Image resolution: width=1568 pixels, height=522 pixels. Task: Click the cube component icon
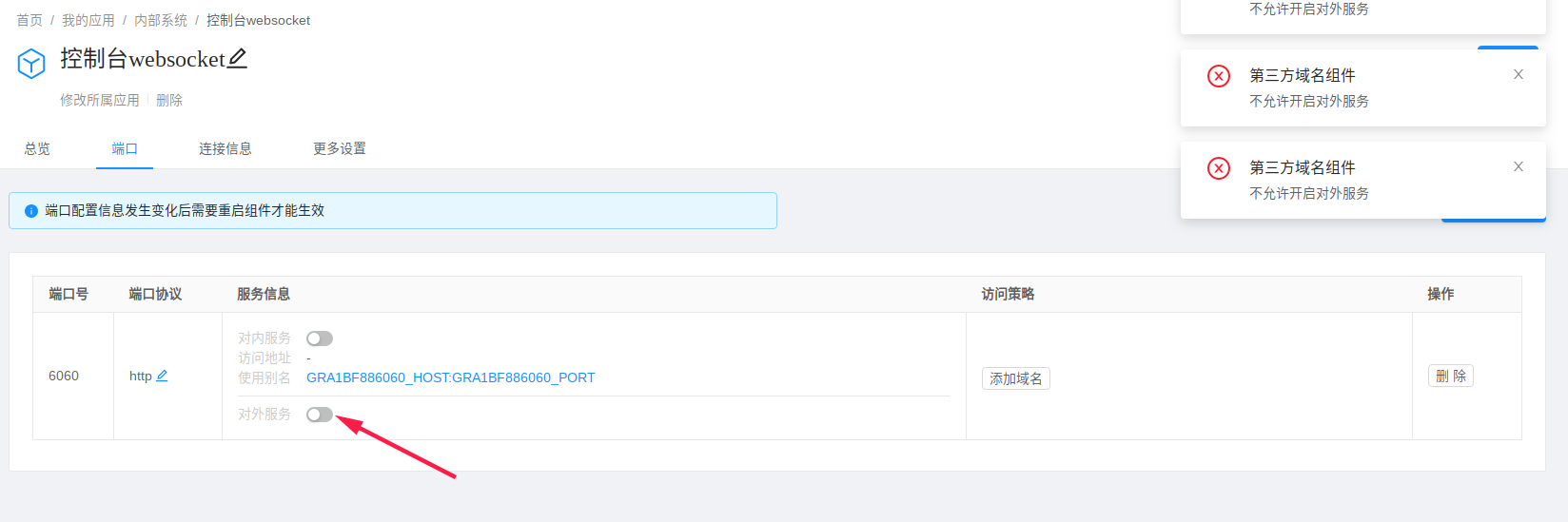31,64
